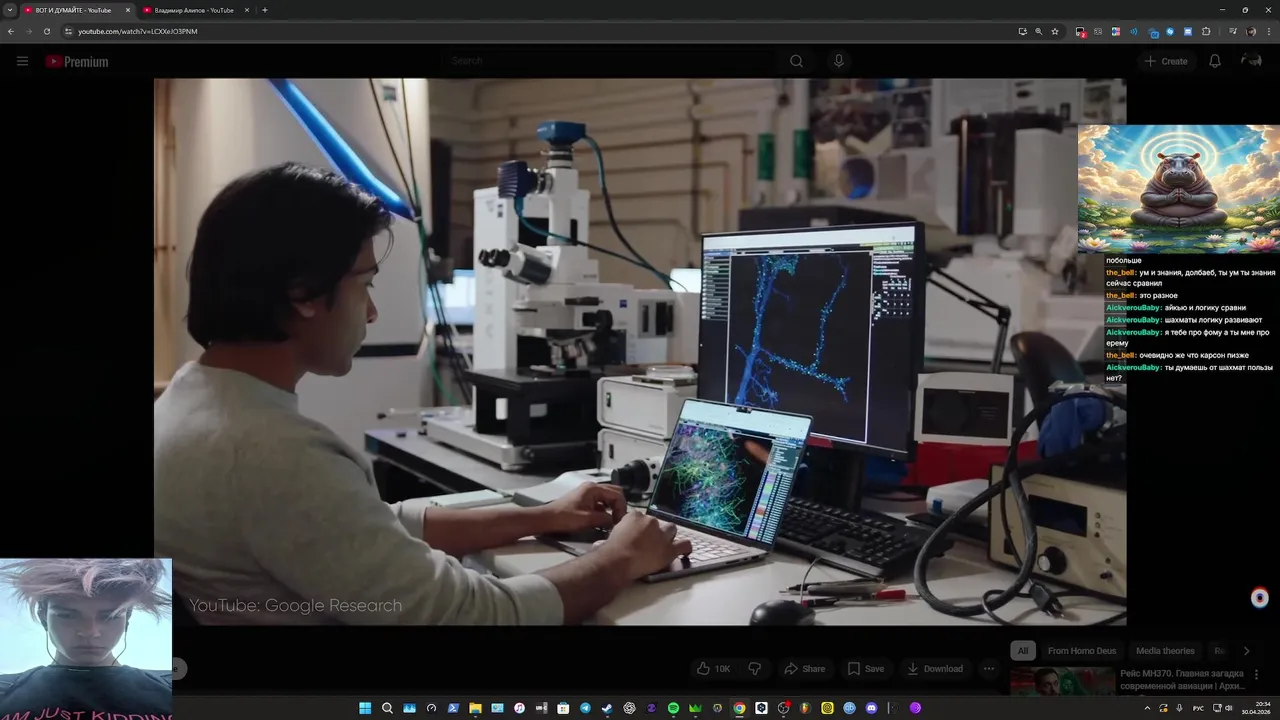The width and height of the screenshot is (1280, 720).
Task: Go to the YouTube Premium home logo
Action: (x=77, y=62)
